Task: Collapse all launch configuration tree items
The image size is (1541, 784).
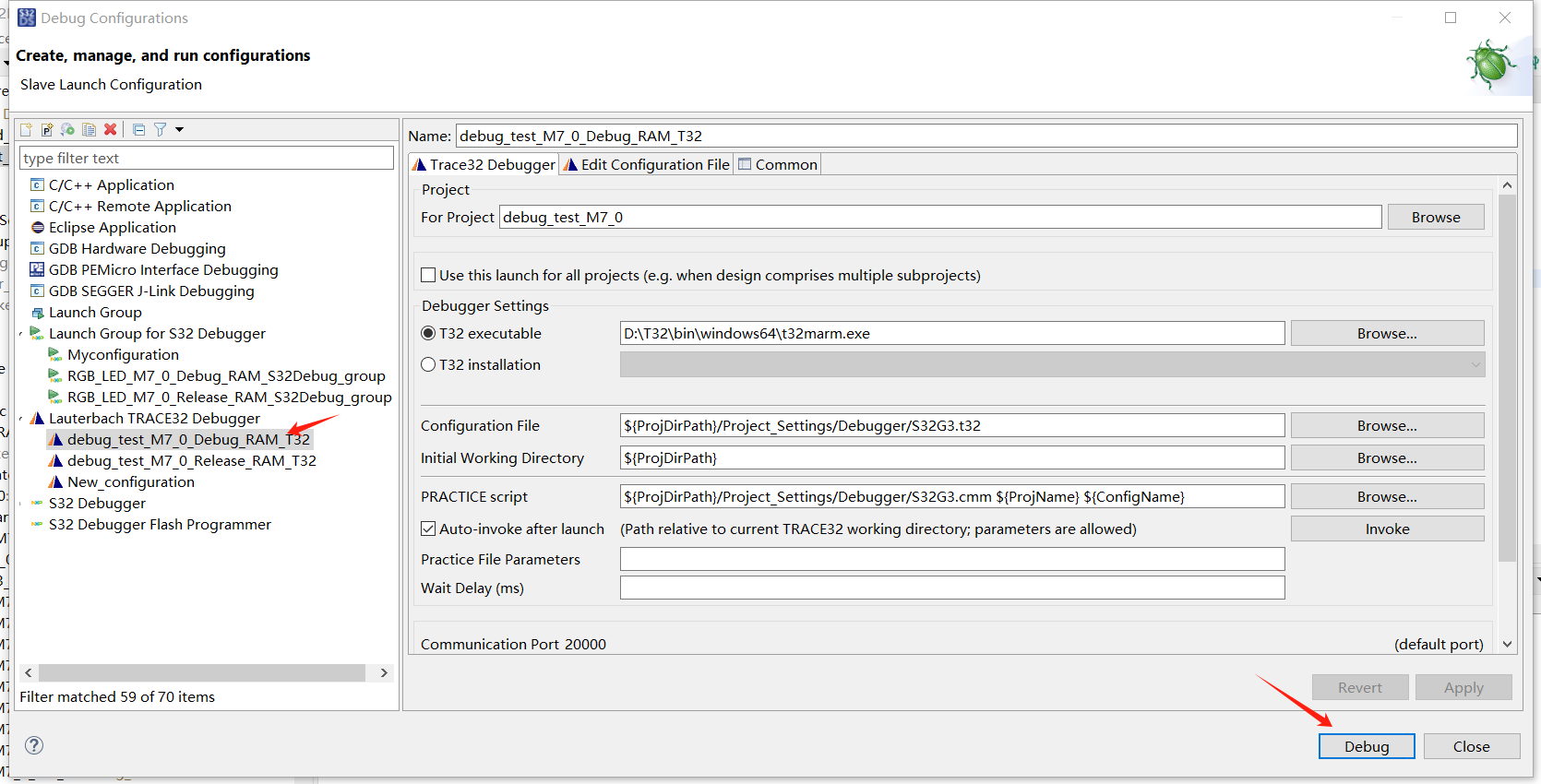Action: click(x=138, y=129)
